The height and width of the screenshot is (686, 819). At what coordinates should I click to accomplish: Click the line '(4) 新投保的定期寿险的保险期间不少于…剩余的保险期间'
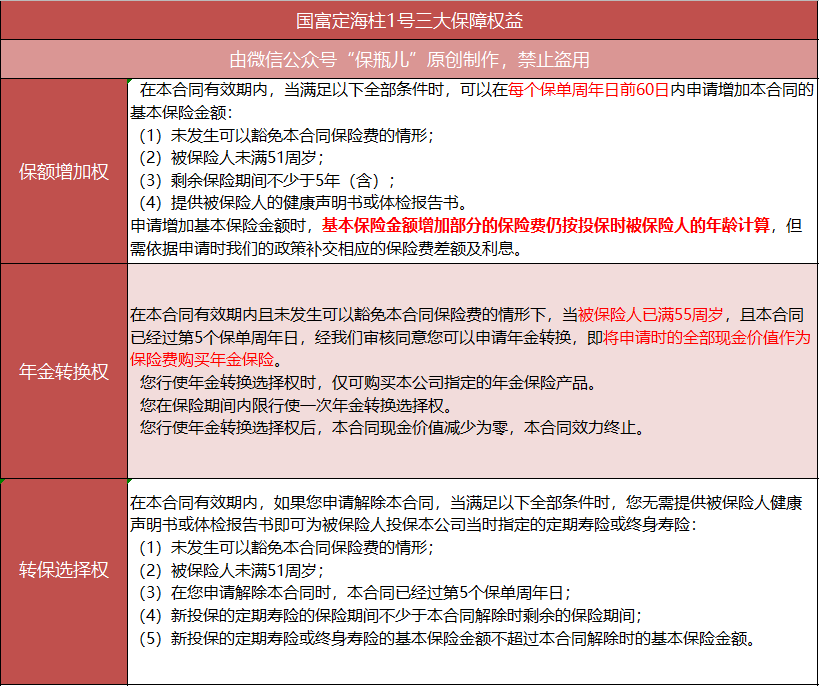[390, 615]
